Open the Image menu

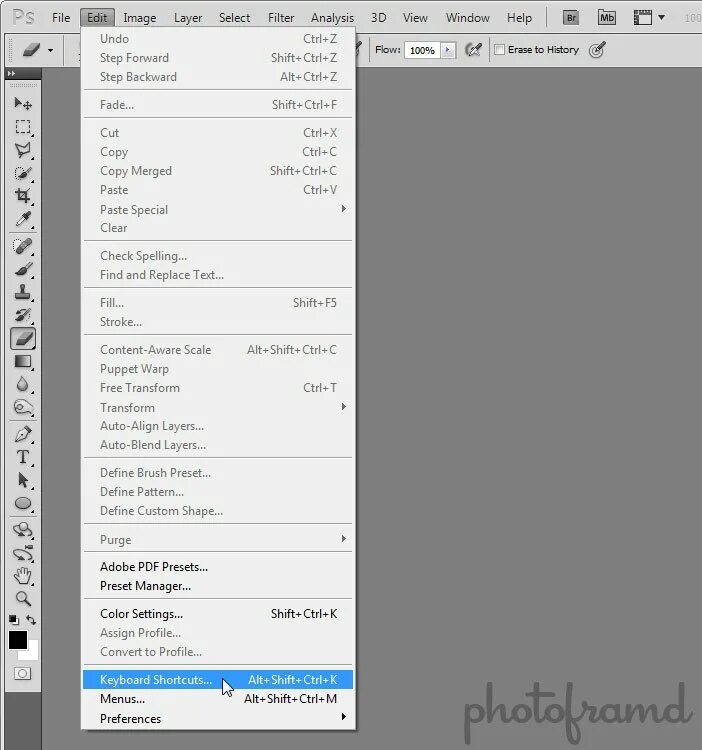coord(140,18)
